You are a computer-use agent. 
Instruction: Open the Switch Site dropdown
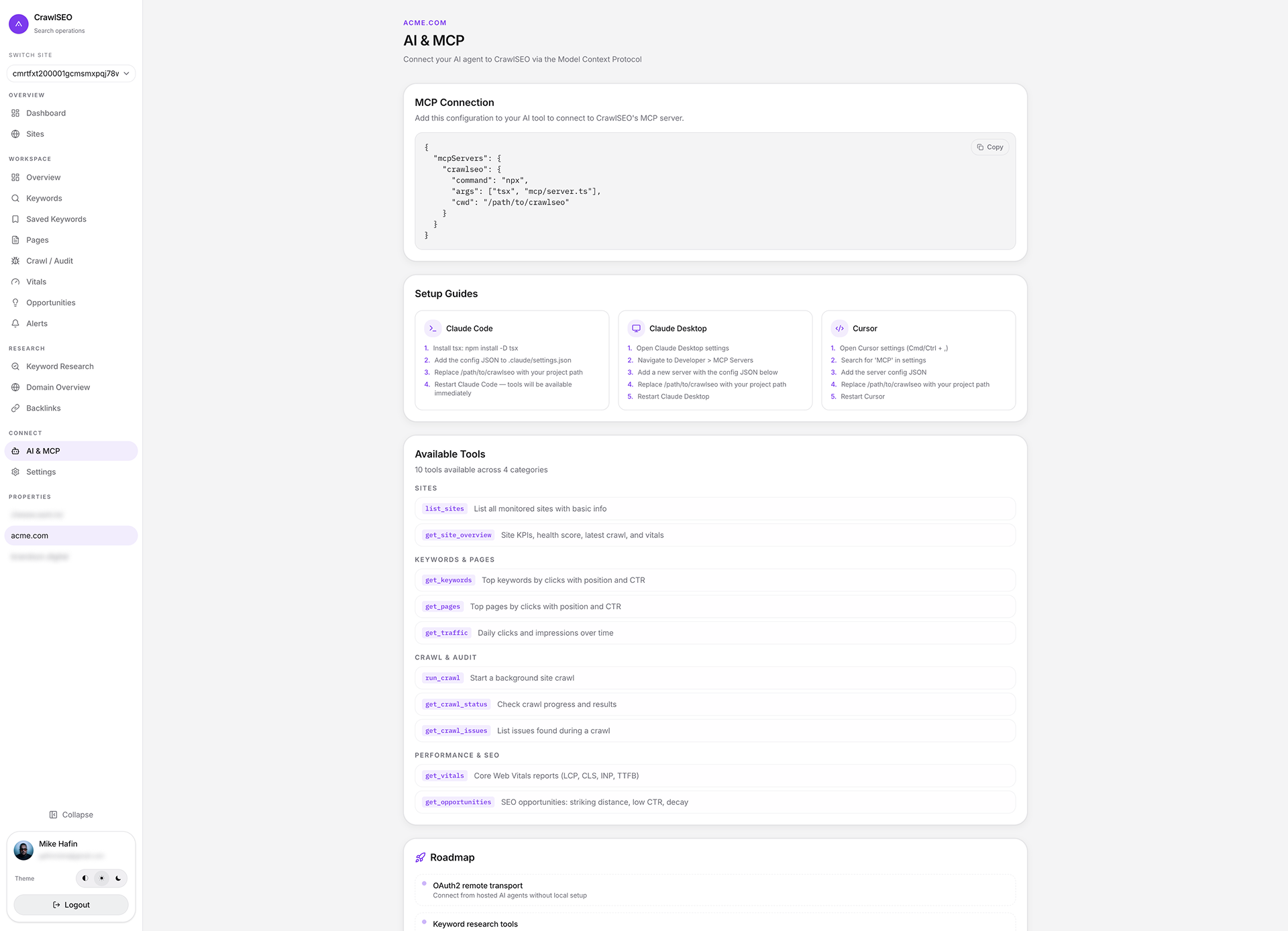click(71, 73)
